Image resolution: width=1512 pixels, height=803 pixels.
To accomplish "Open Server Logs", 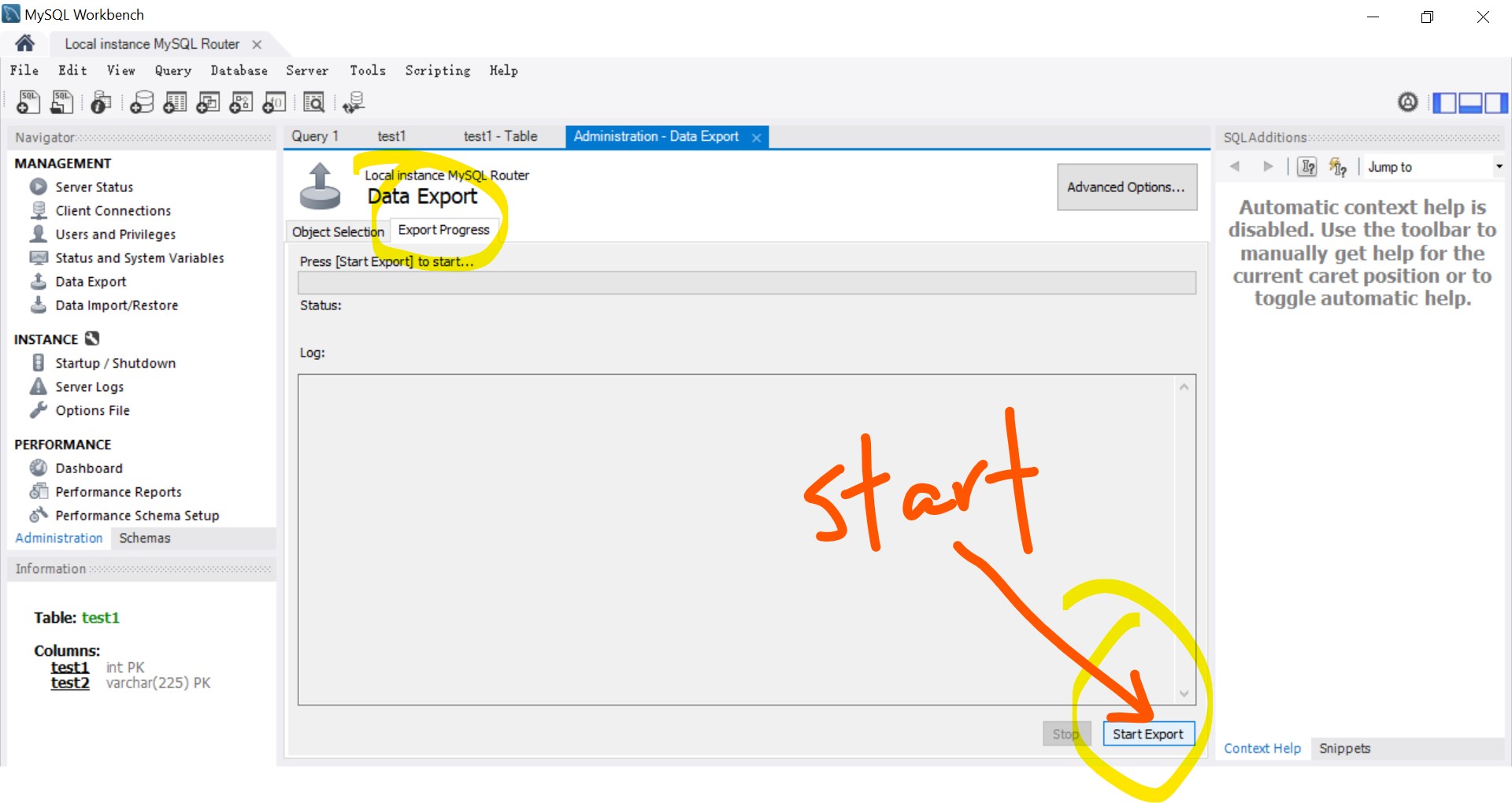I will tap(89, 387).
